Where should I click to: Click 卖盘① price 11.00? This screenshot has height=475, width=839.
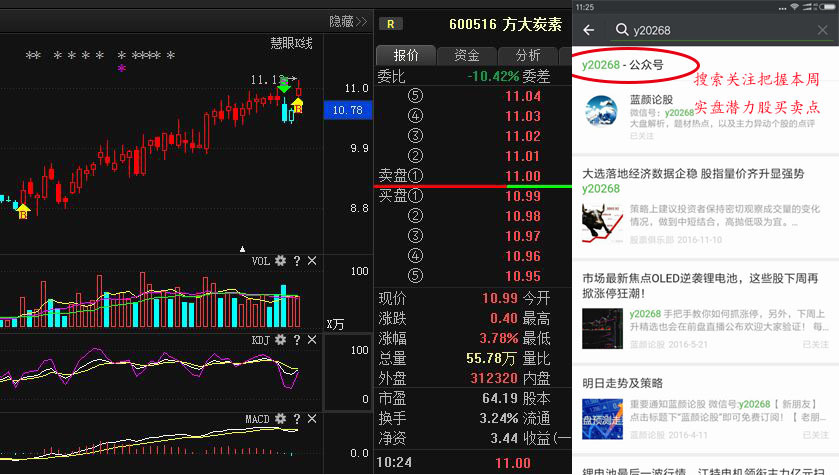point(523,176)
